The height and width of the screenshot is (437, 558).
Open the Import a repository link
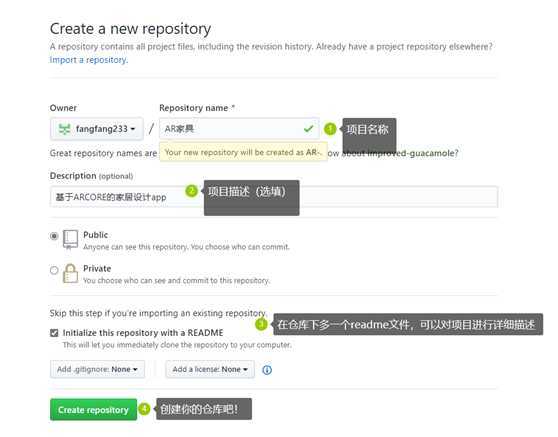click(x=89, y=60)
